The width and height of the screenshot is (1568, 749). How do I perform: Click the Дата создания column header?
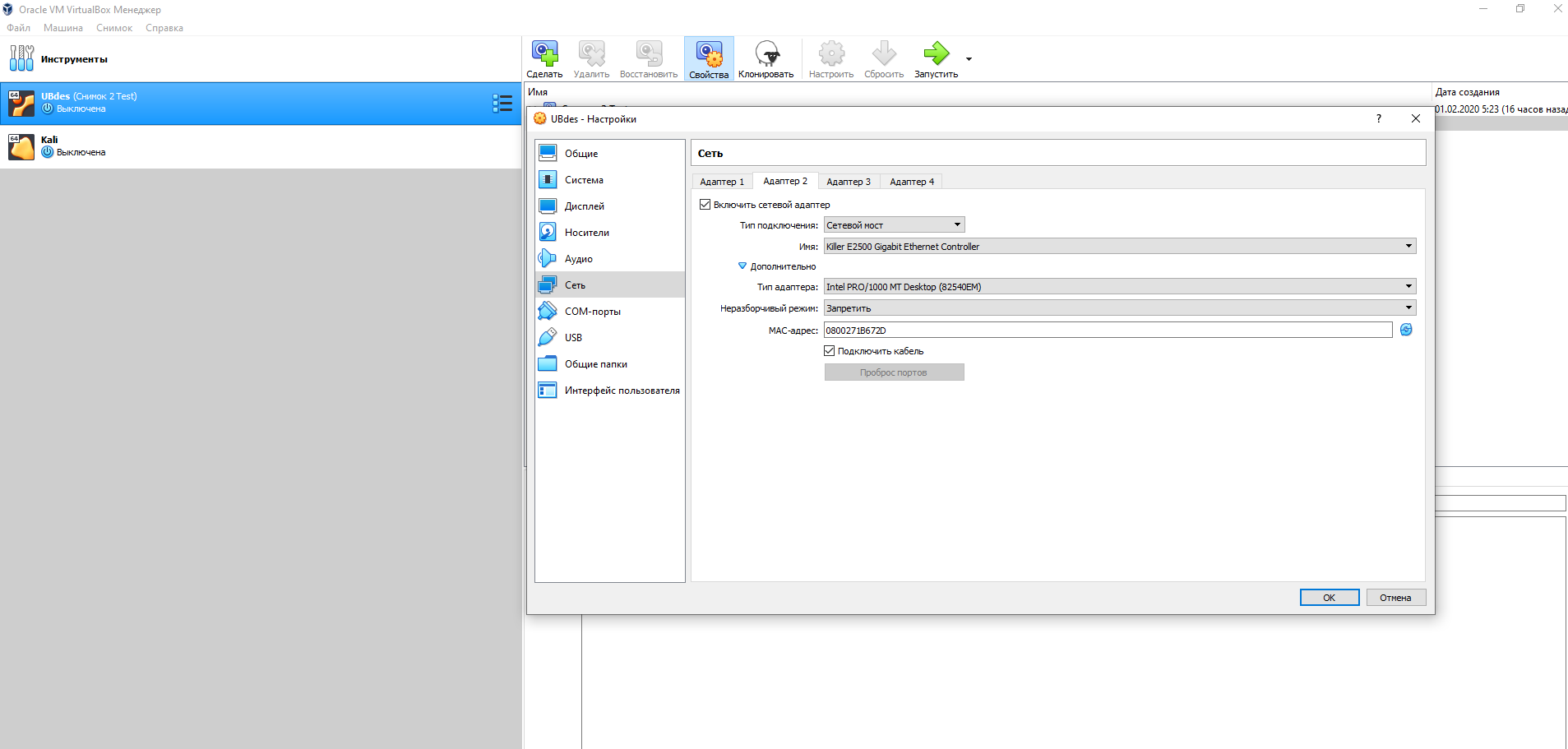point(1468,92)
